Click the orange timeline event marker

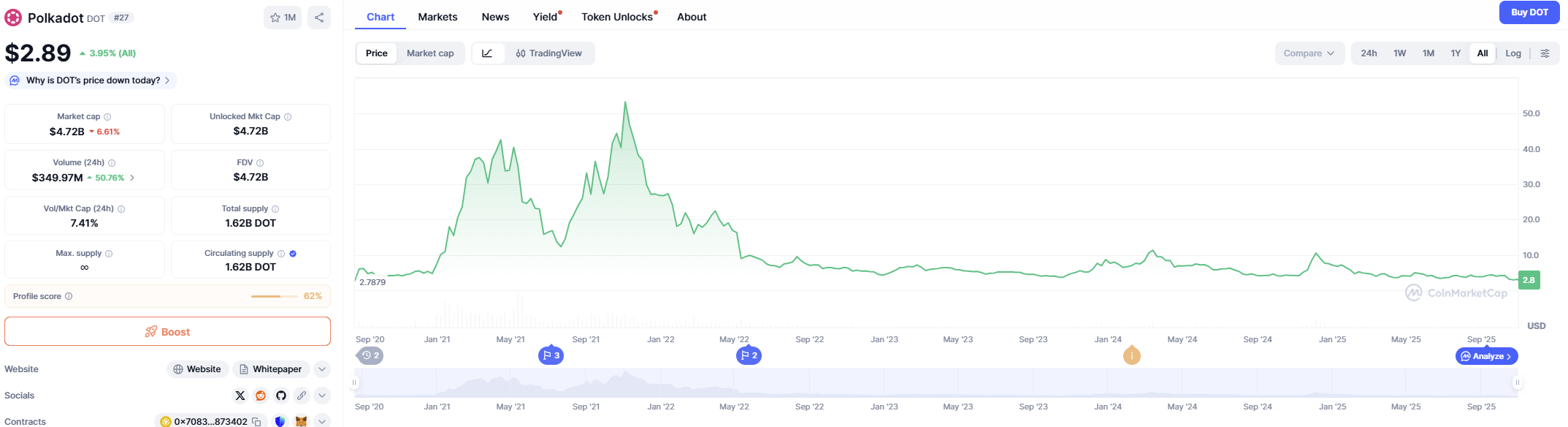1131,356
